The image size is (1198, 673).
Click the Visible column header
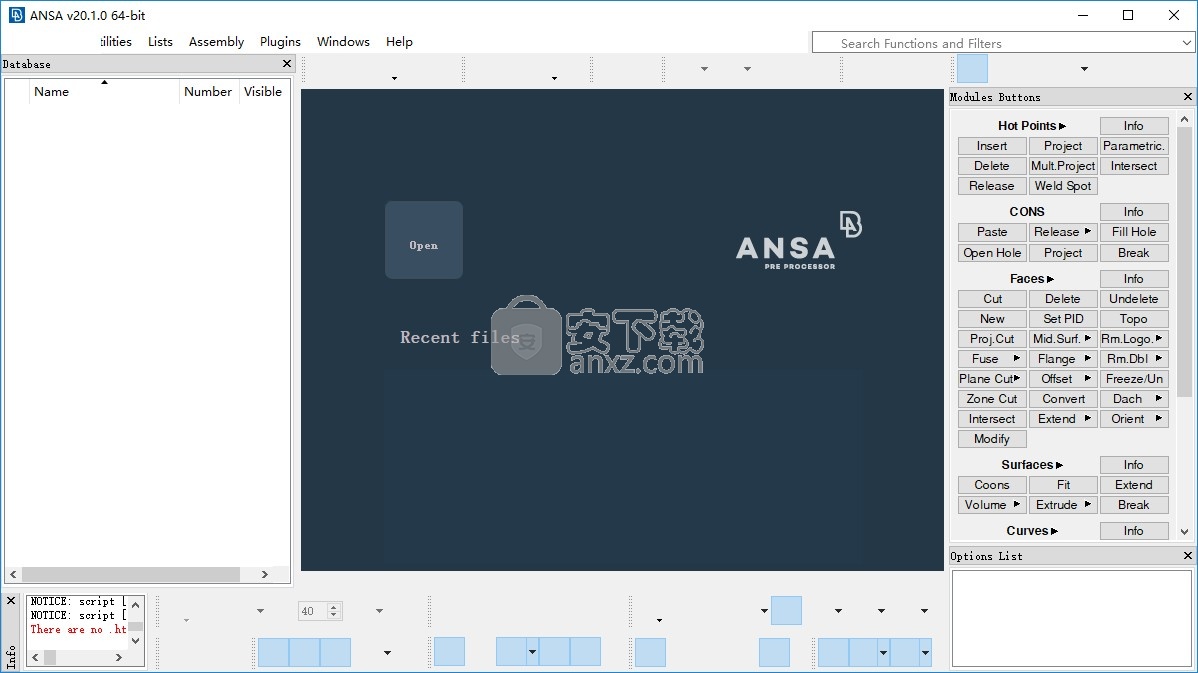[x=263, y=92]
